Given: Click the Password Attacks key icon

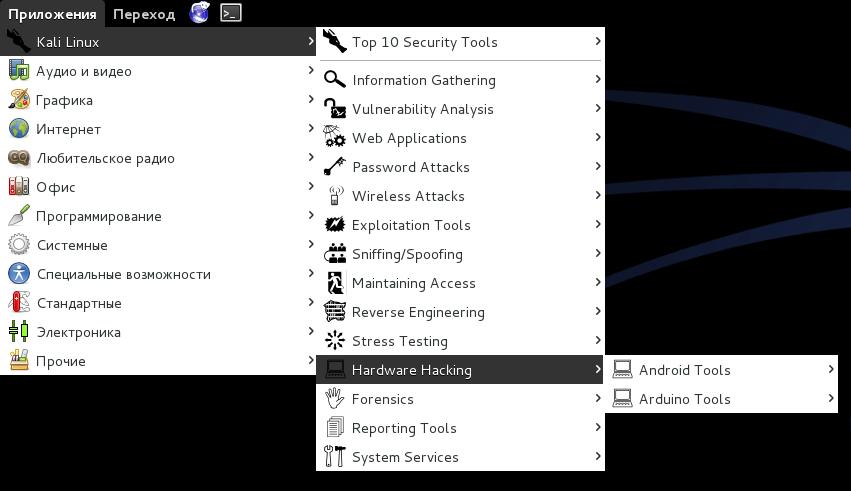Looking at the screenshot, I should point(335,167).
